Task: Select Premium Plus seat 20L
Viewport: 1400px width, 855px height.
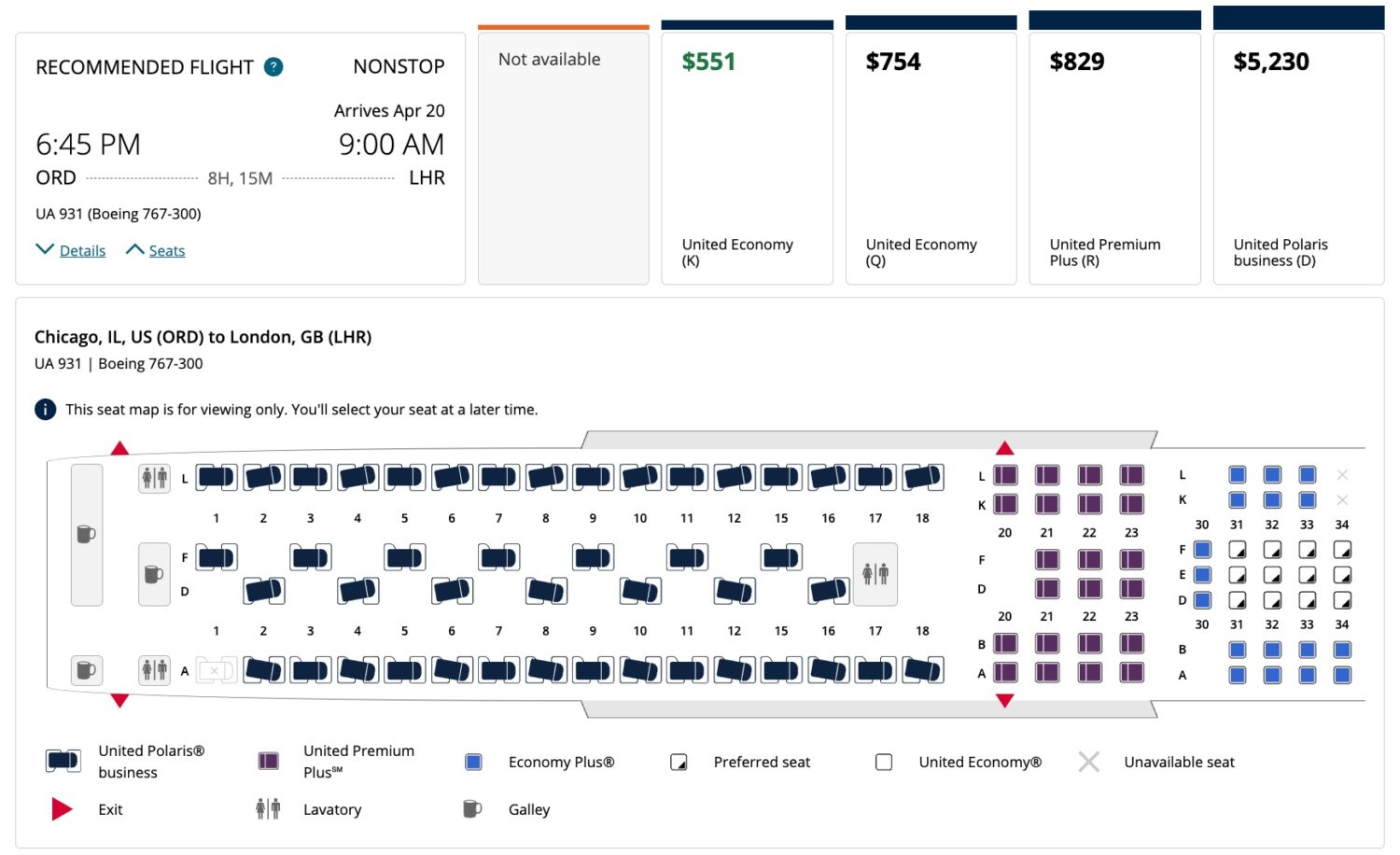Action: tap(1005, 475)
